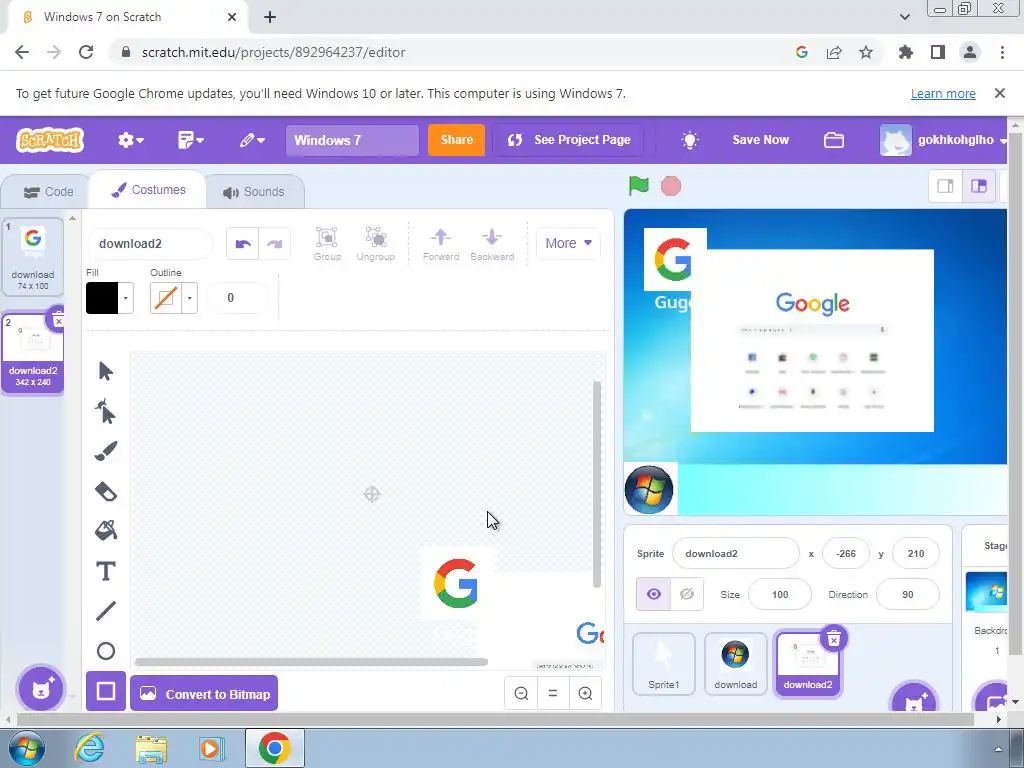Select the Windows 7 on Scratch browser tab
The image size is (1024, 768).
coord(124,17)
